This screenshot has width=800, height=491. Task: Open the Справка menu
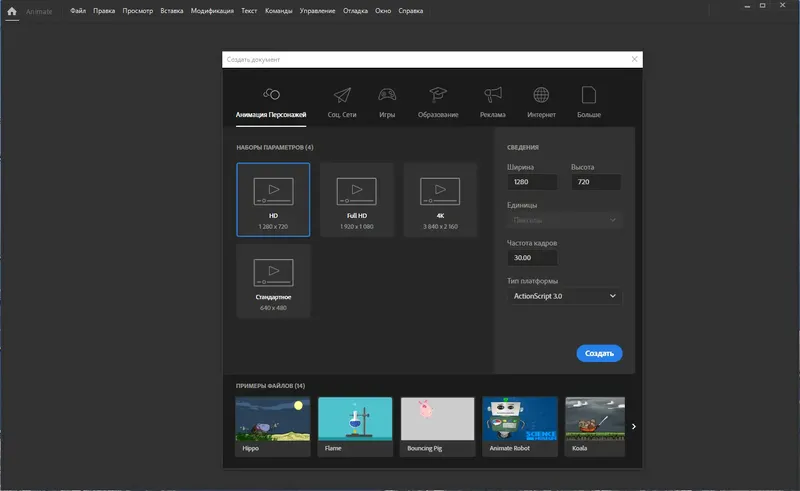point(411,11)
